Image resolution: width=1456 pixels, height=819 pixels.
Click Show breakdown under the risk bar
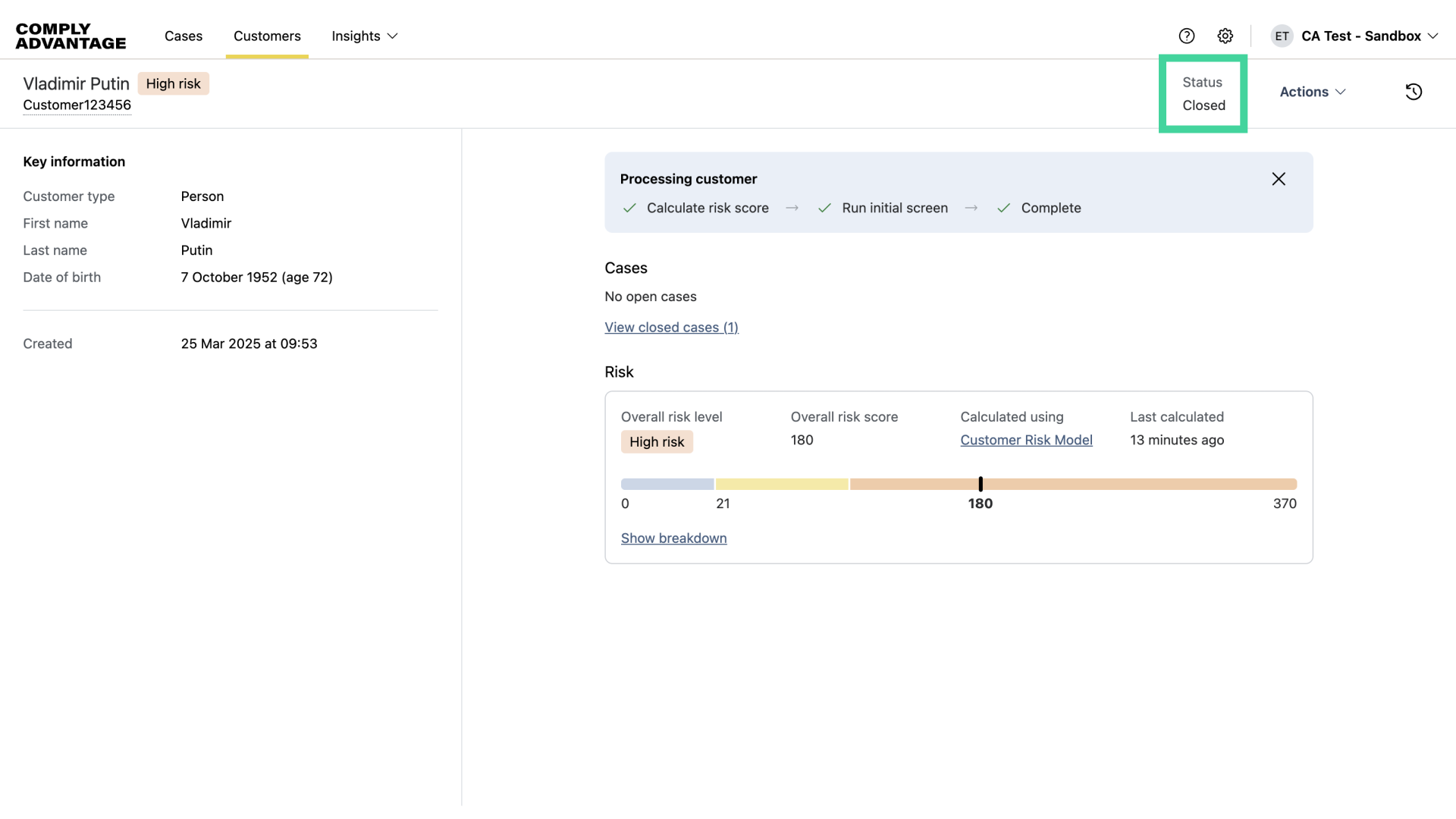pos(673,538)
